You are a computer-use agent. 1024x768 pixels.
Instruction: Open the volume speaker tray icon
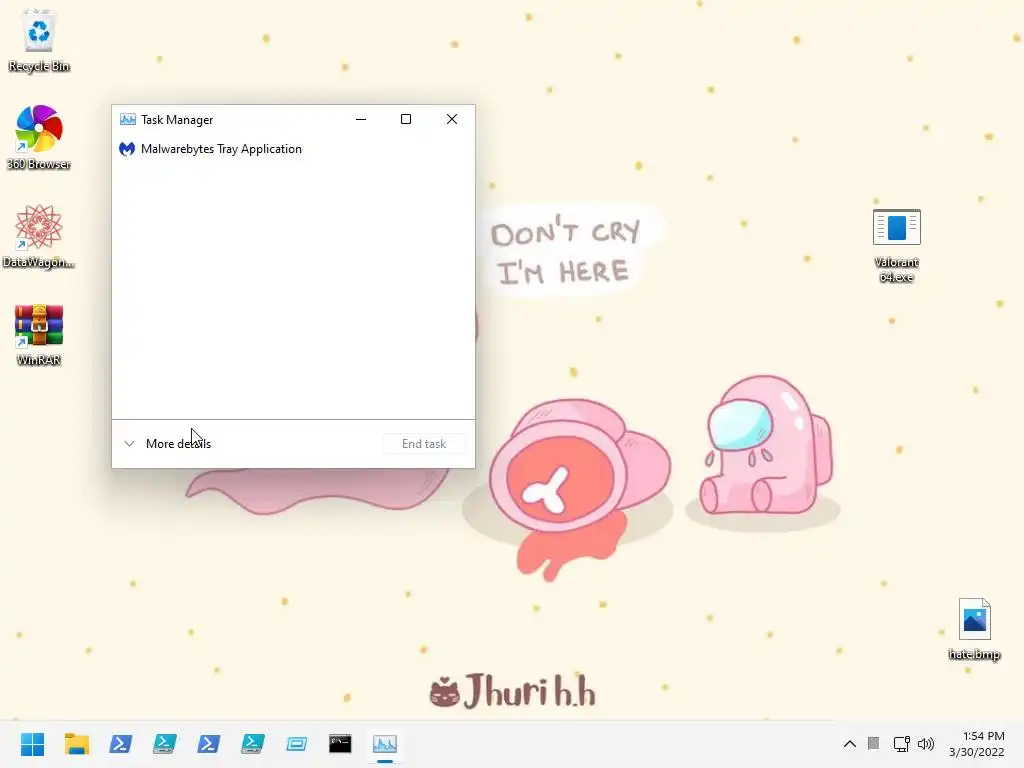[x=926, y=744]
